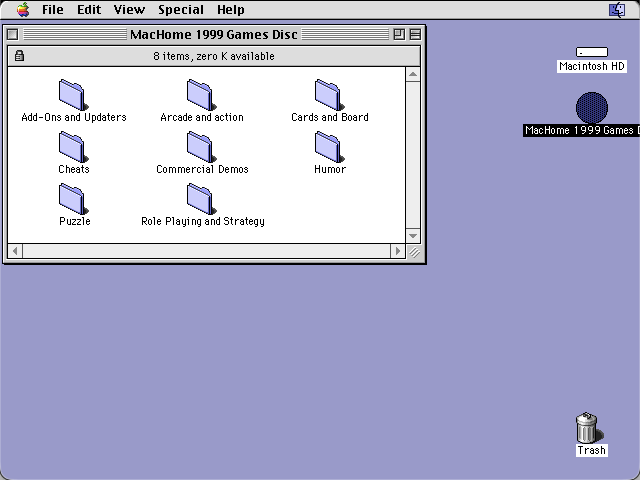Viewport: 640px width, 480px height.
Task: Click the 'Puzzle' label
Action: pyautogui.click(x=75, y=221)
